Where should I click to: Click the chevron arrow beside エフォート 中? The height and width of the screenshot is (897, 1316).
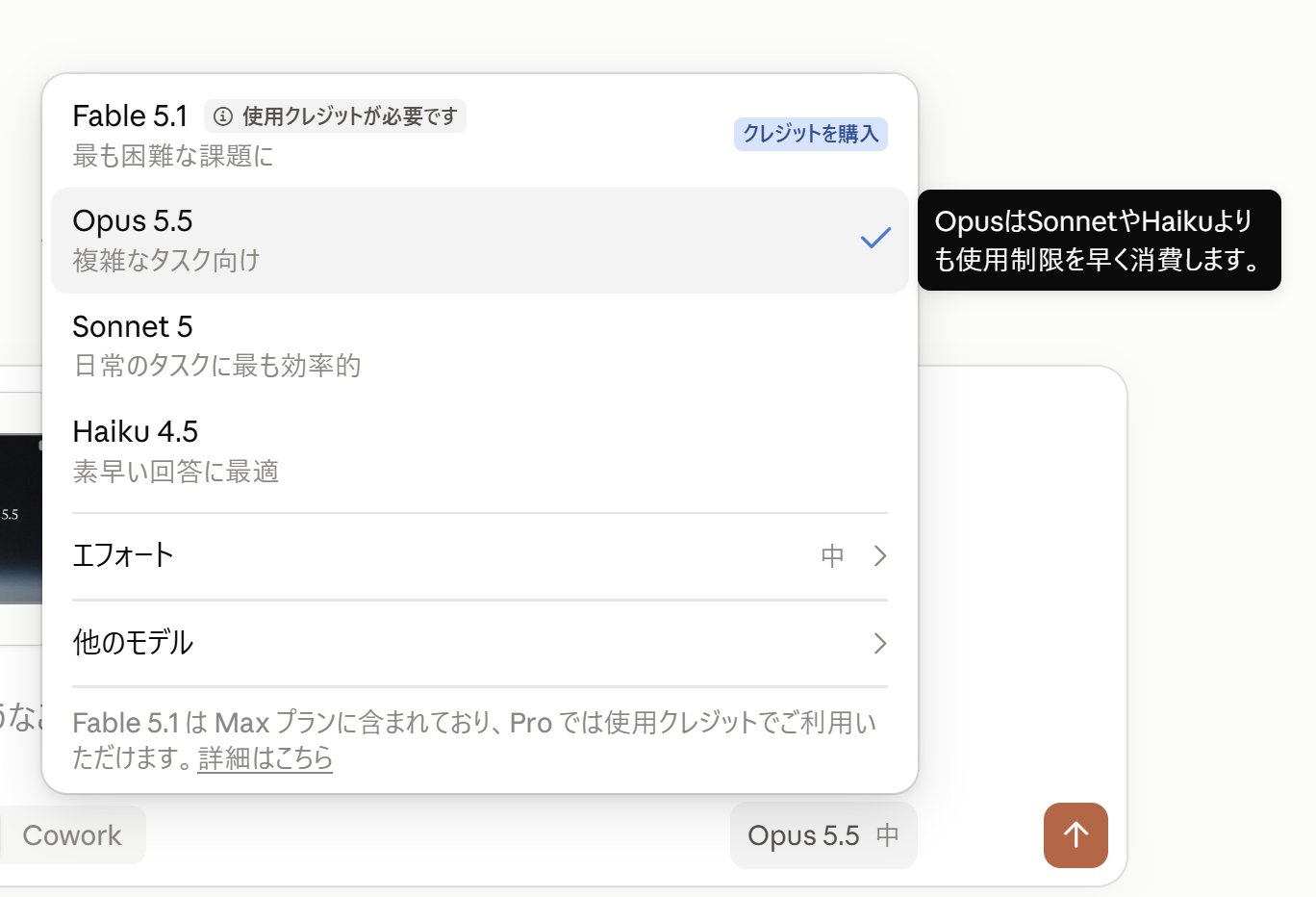tap(879, 555)
